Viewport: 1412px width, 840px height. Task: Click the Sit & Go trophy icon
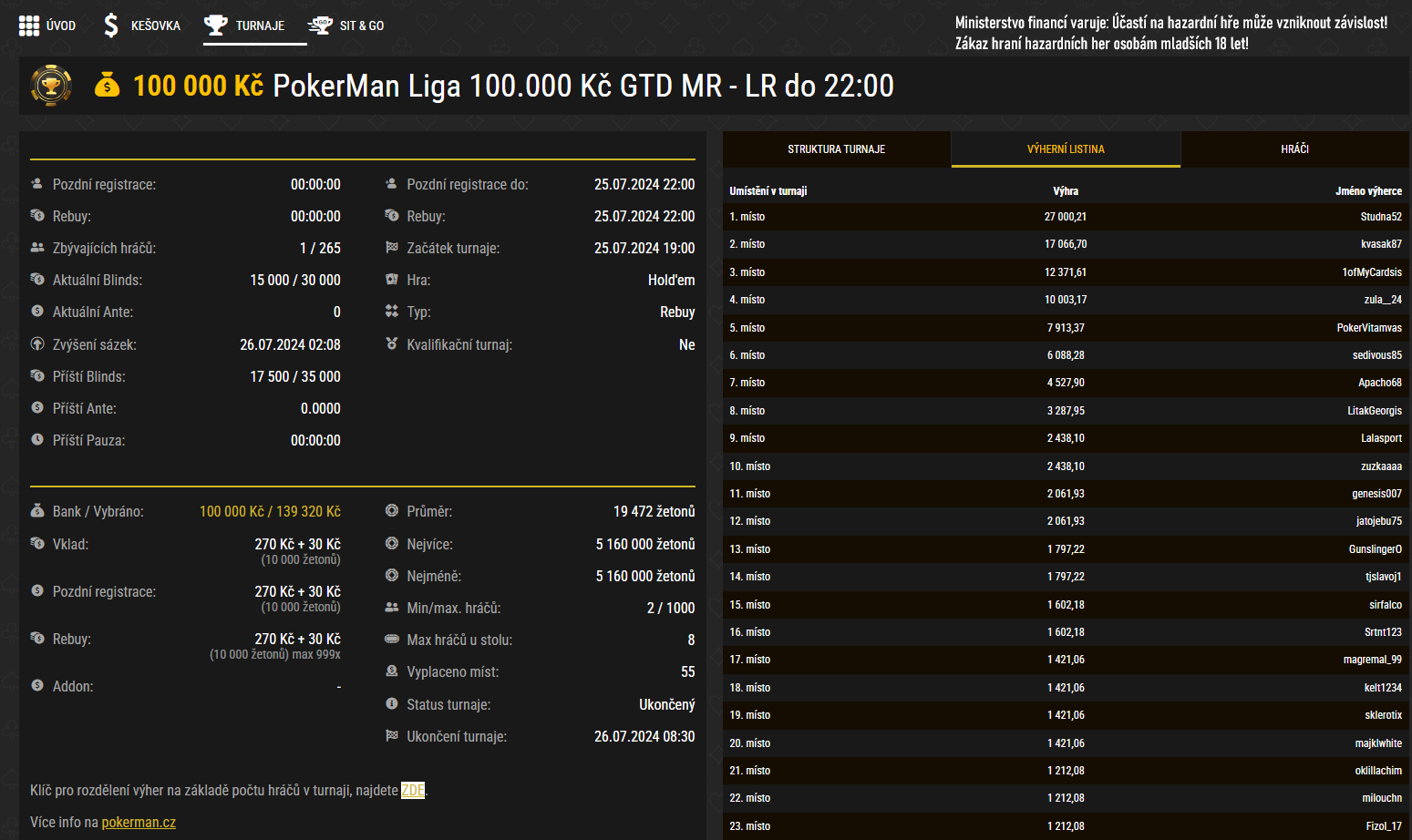pyautogui.click(x=320, y=26)
